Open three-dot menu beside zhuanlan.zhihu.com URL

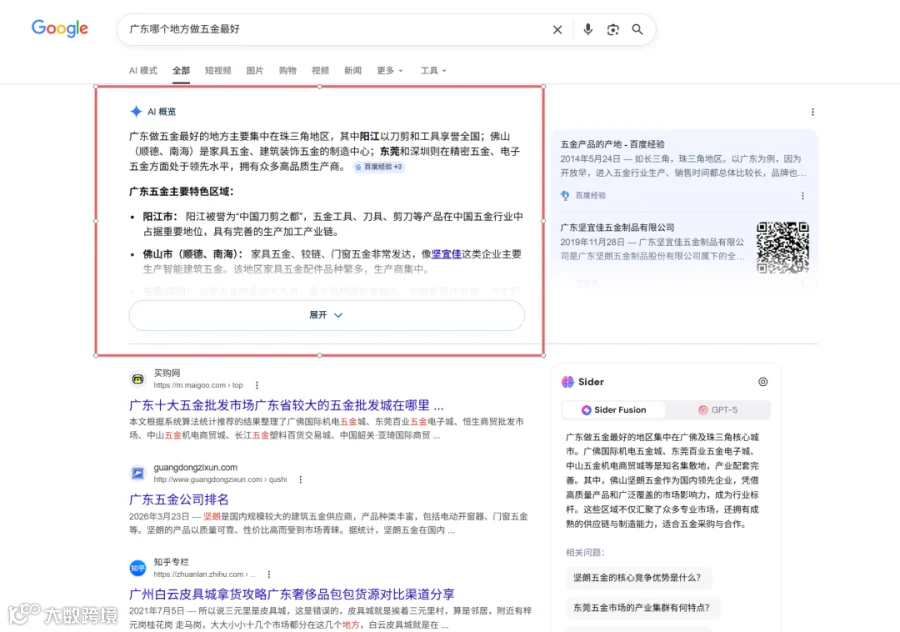click(x=269, y=574)
